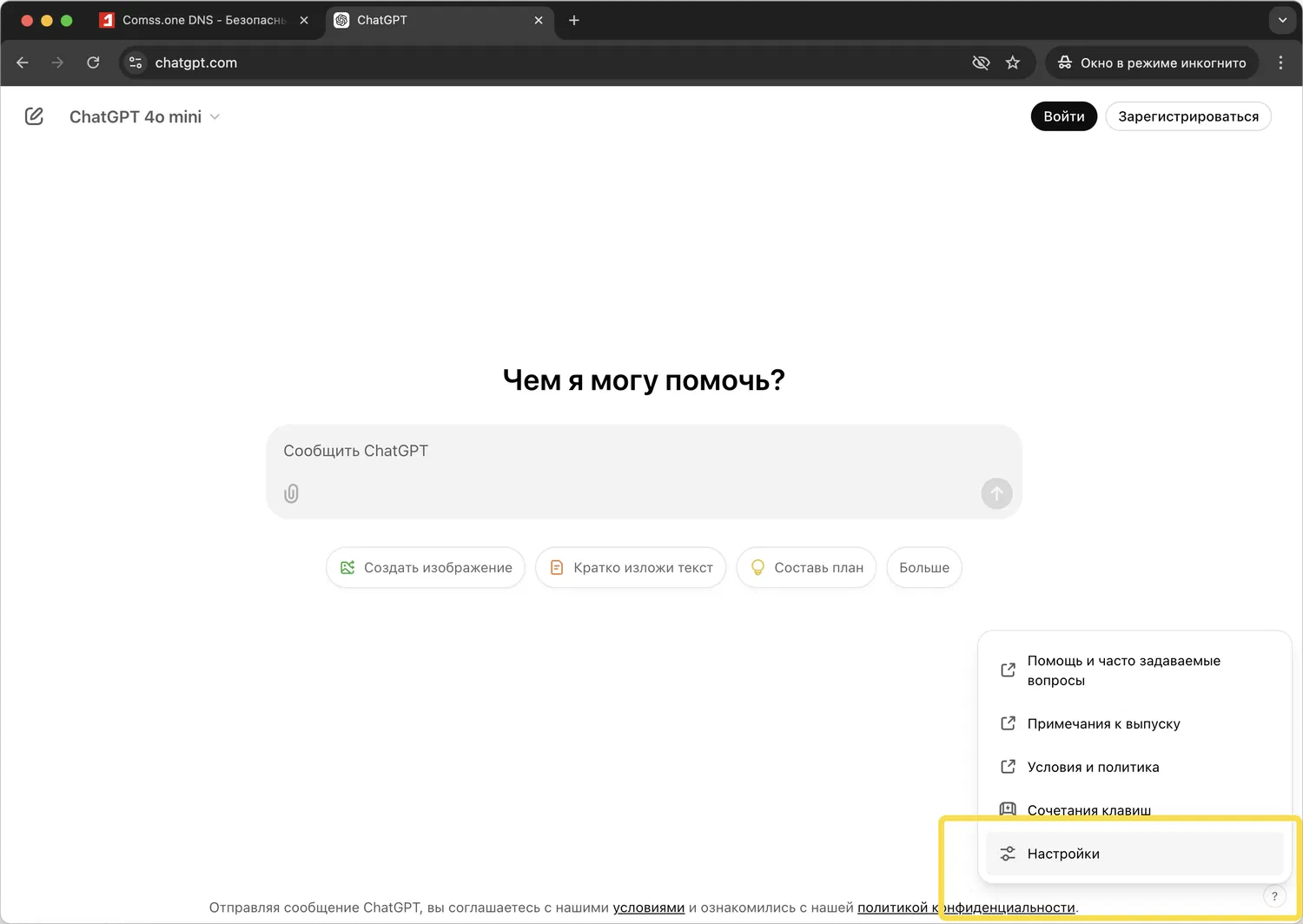Select the ChatGPT browser tab
This screenshot has width=1303, height=924.
coord(440,20)
